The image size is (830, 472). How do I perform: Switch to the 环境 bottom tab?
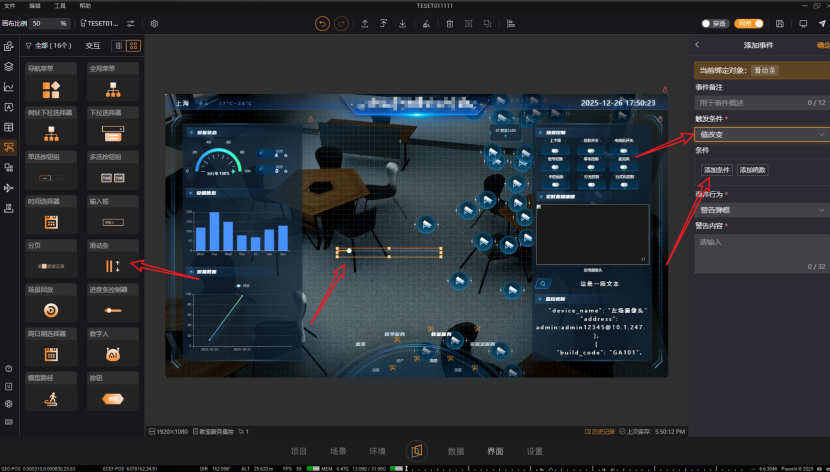[x=377, y=451]
